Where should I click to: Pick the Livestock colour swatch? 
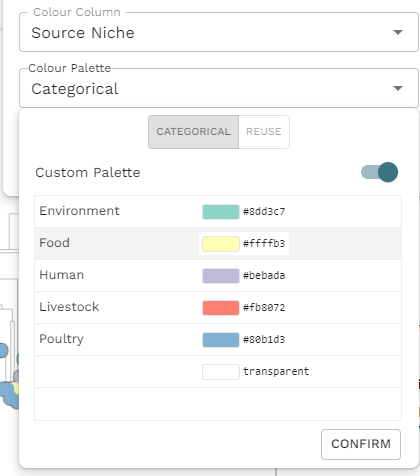tap(221, 308)
